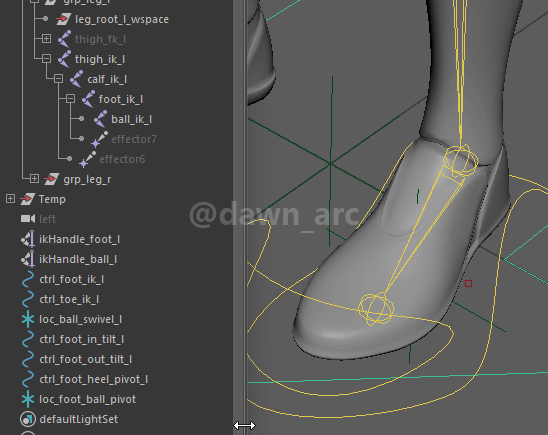Collapse the foot_ik_l joint branch

70,99
